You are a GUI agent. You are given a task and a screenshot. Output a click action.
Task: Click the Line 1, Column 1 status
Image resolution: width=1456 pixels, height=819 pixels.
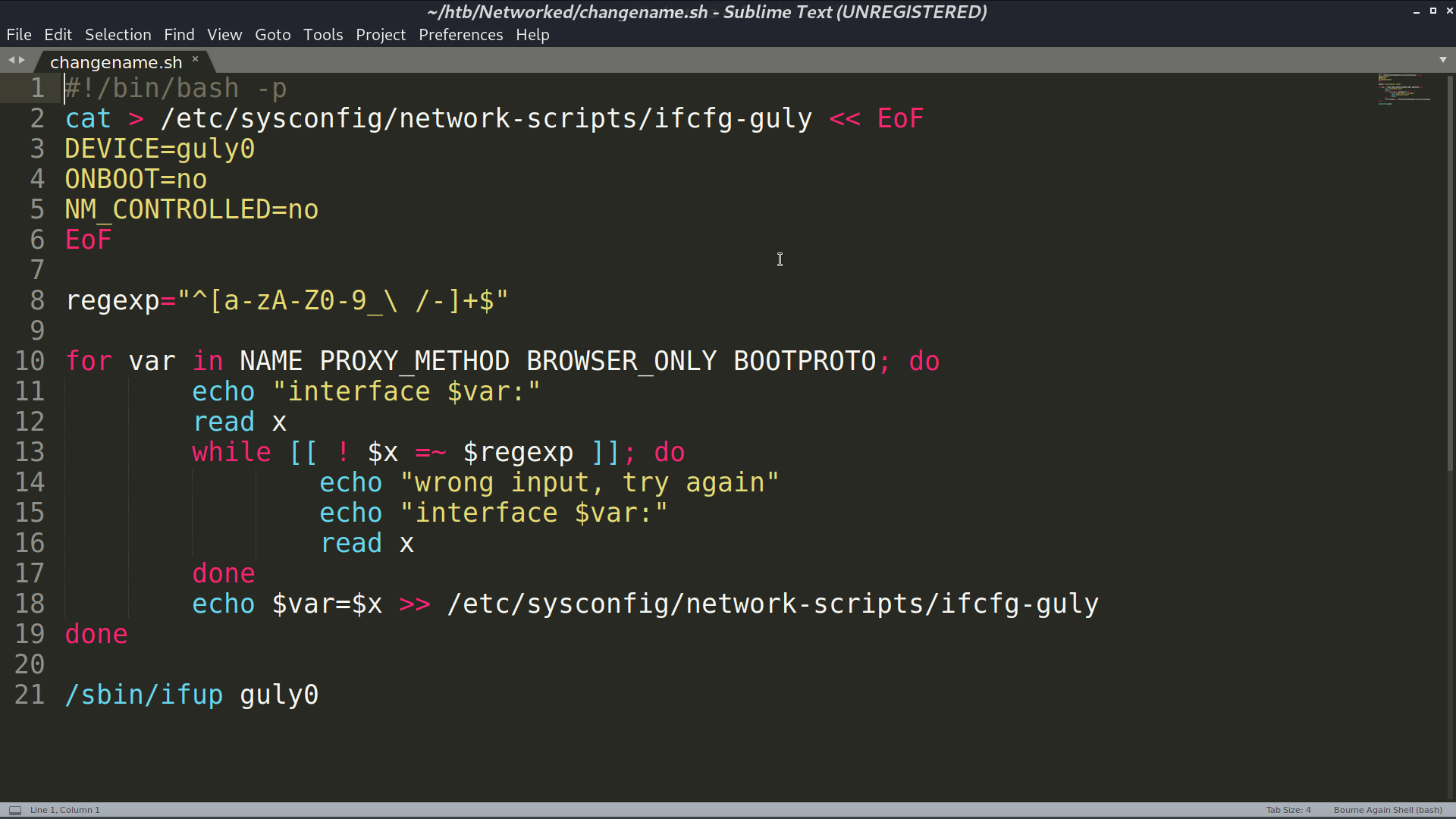(x=65, y=810)
